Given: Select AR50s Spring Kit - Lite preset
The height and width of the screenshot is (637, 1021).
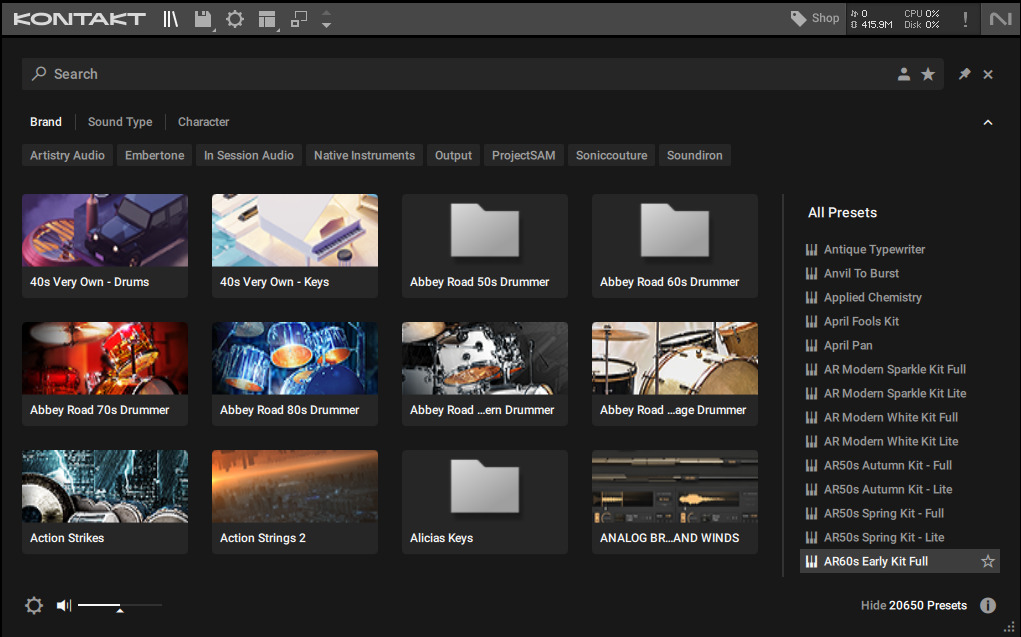Looking at the screenshot, I should click(x=900, y=538).
